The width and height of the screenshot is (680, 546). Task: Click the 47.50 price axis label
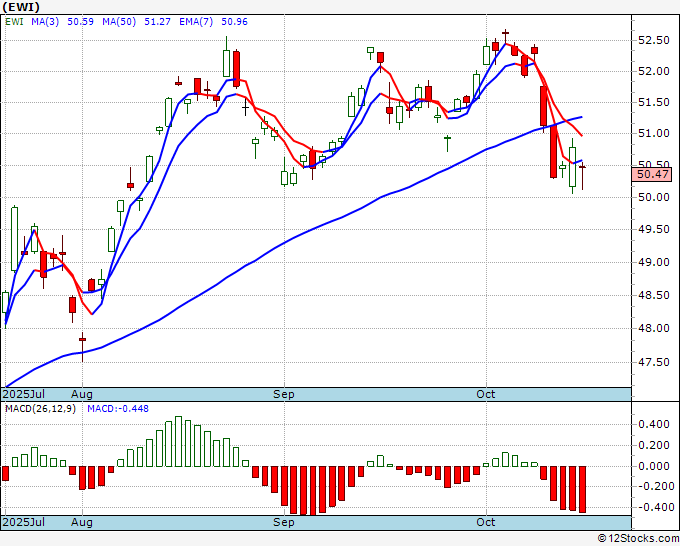click(654, 362)
